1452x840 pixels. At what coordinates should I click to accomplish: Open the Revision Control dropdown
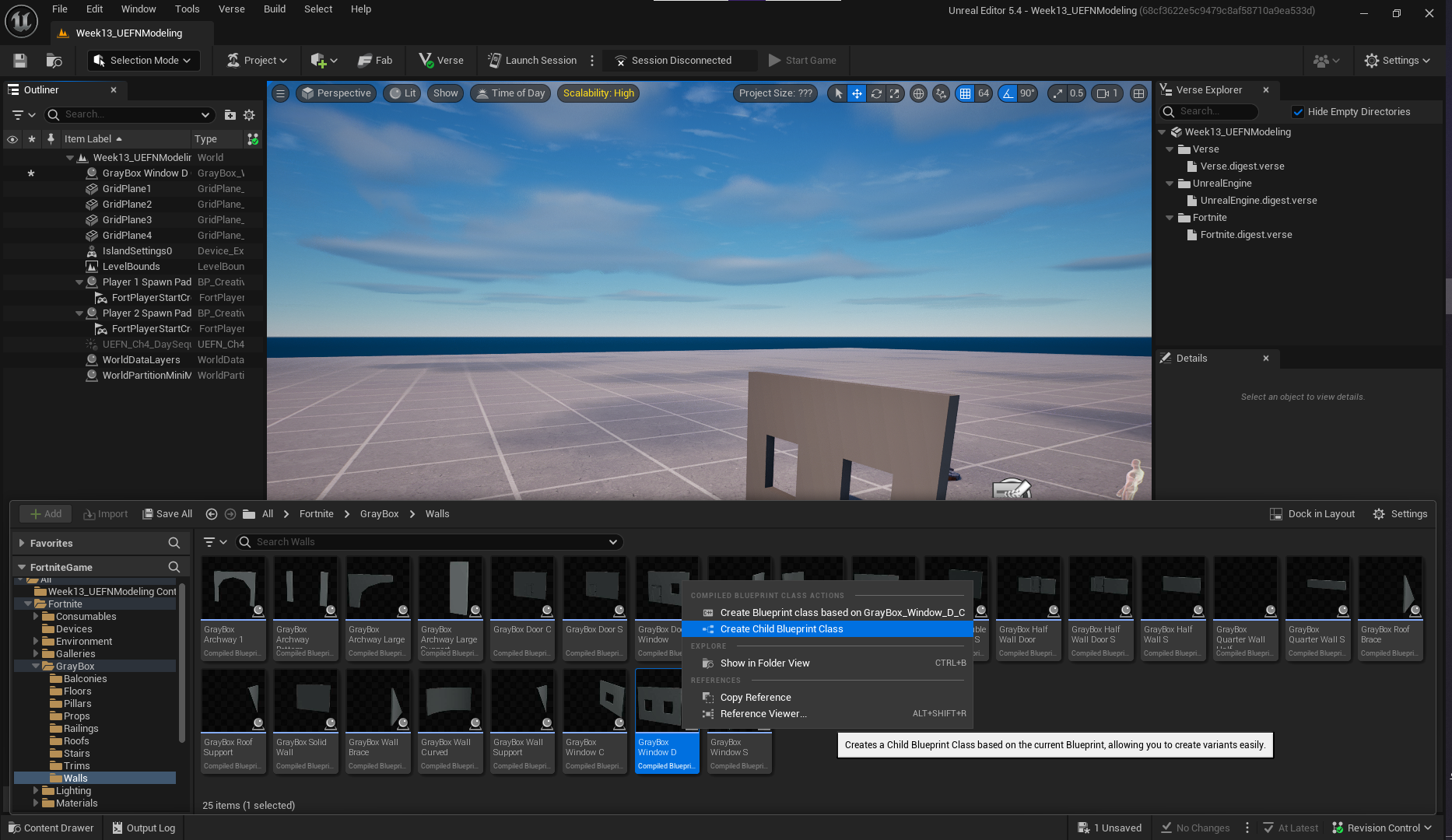tap(1382, 828)
